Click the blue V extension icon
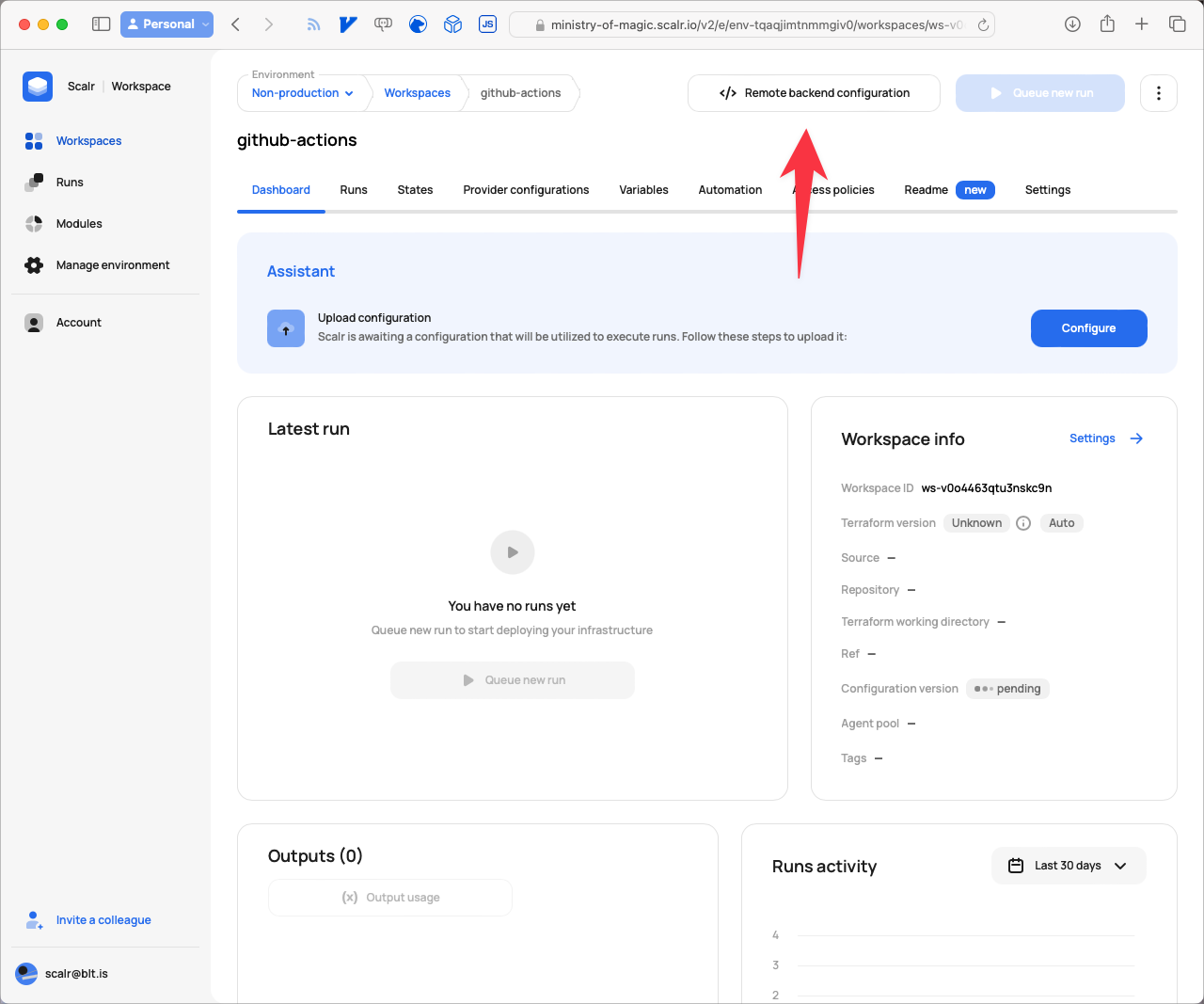 click(348, 24)
